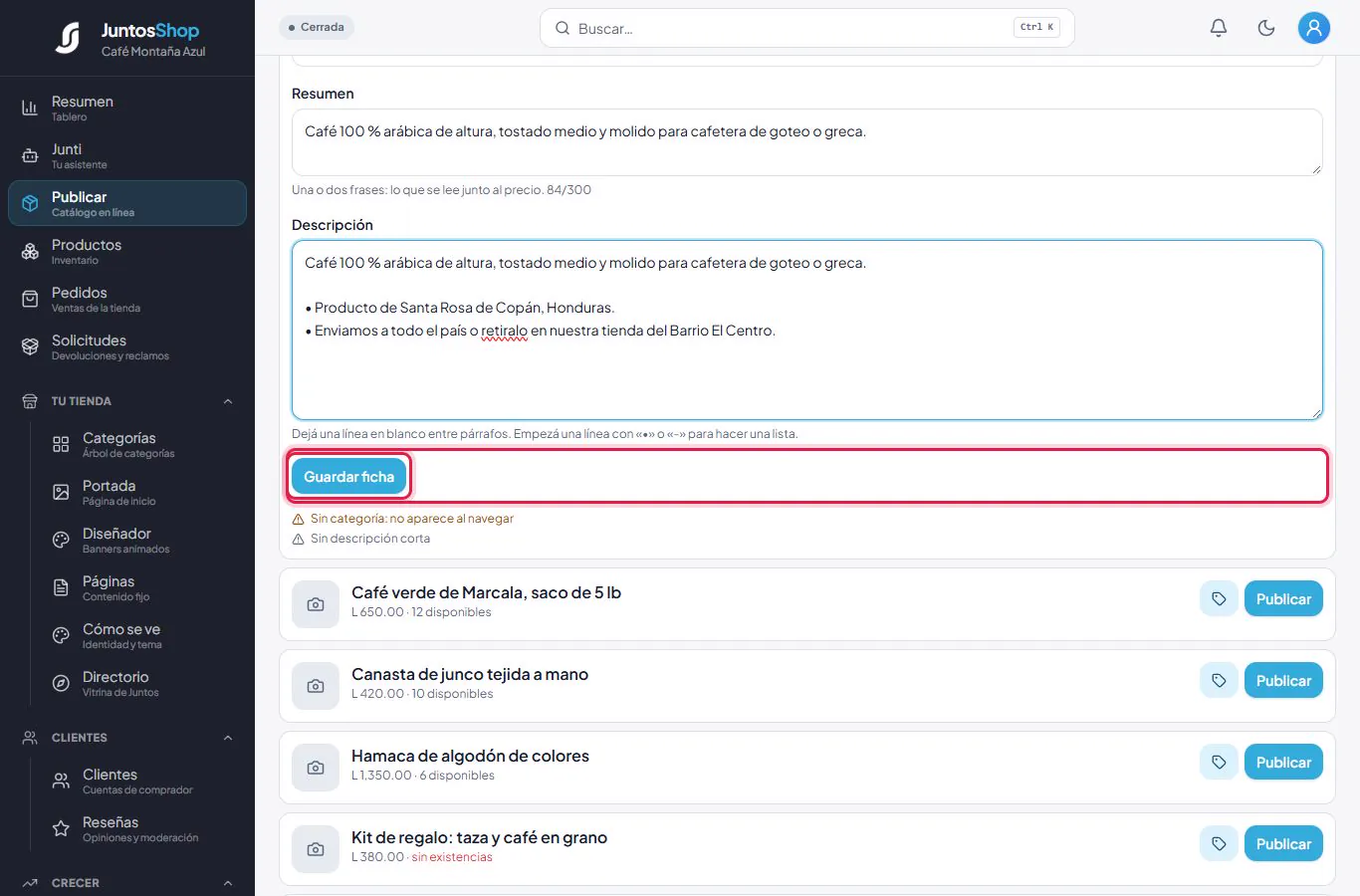The width and height of the screenshot is (1360, 896).
Task: Open Directorio Vitrina de Juntos
Action: click(142, 683)
